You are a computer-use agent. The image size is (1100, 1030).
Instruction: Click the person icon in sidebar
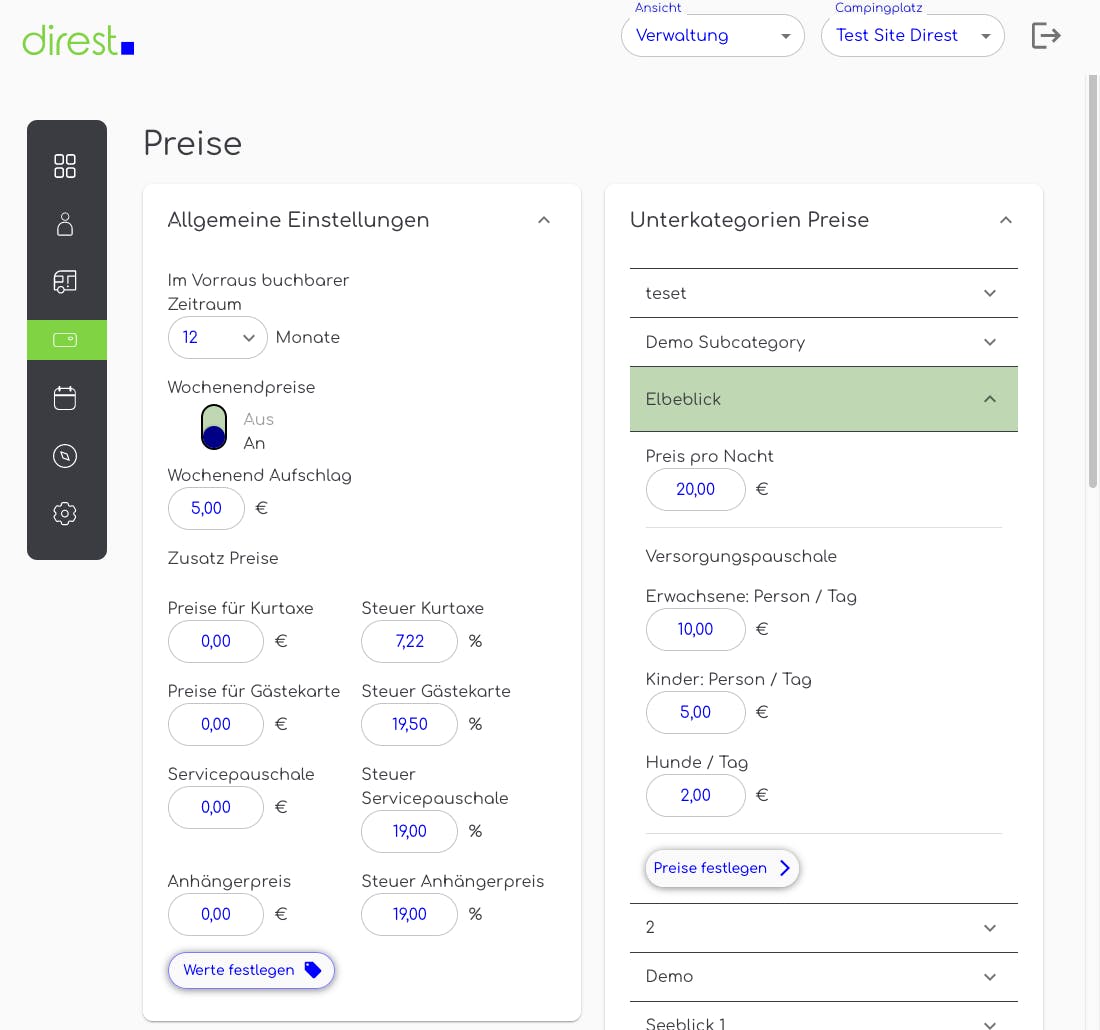[x=65, y=224]
